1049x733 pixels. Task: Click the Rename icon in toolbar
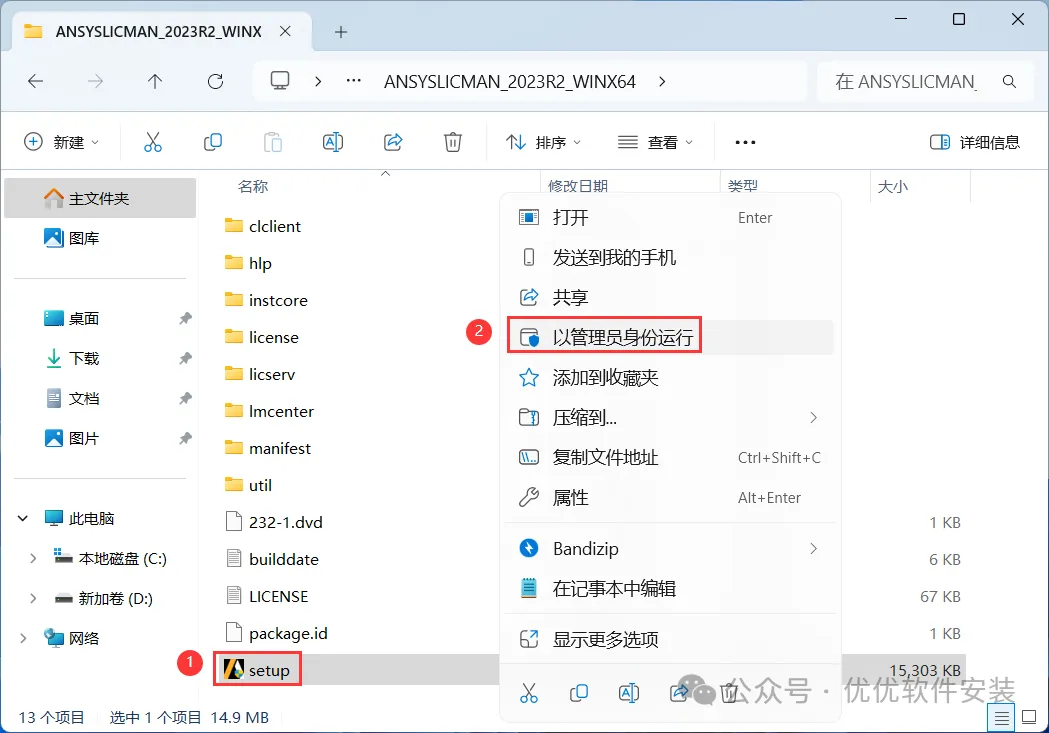pos(332,142)
